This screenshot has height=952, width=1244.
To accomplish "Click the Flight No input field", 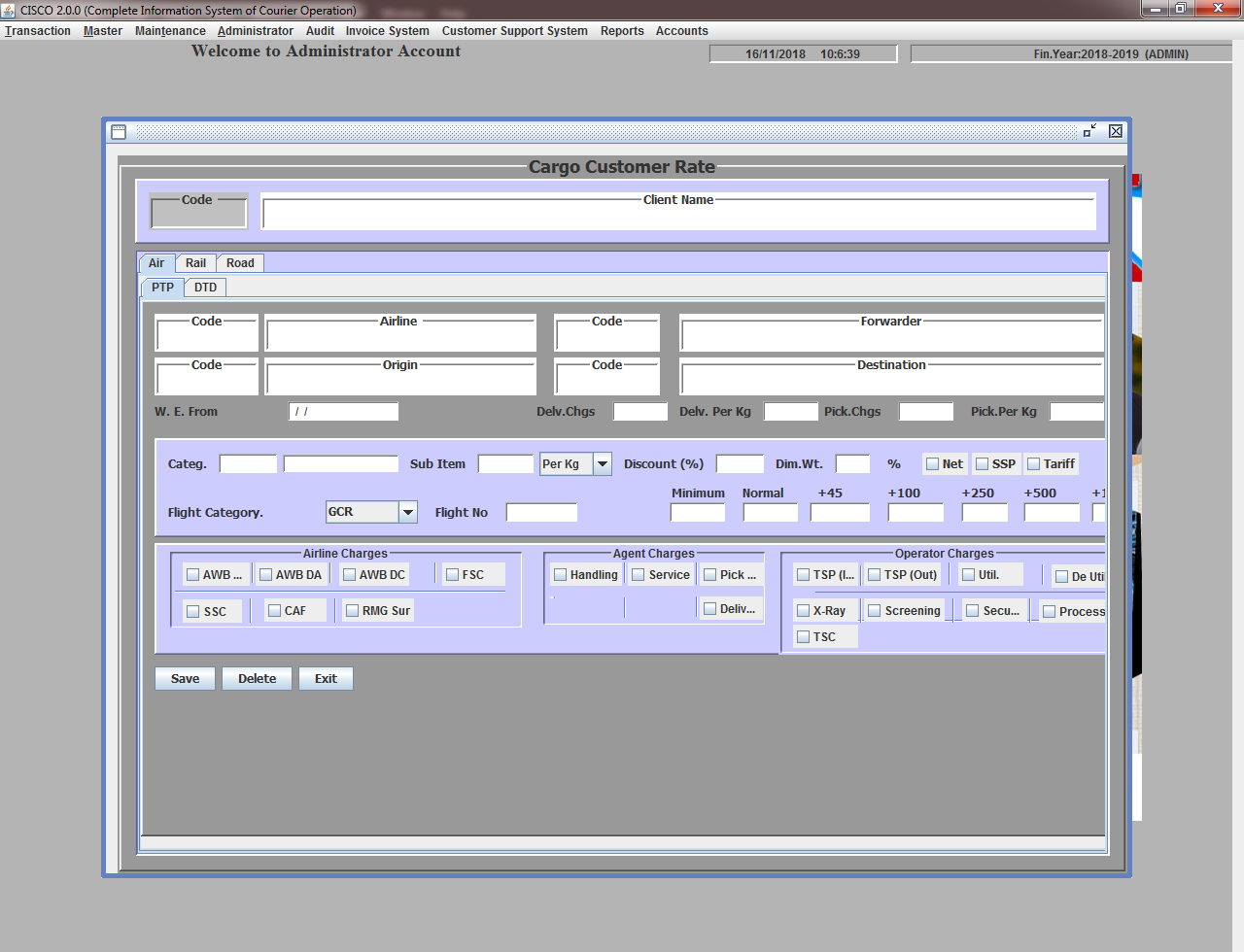I will tap(541, 513).
